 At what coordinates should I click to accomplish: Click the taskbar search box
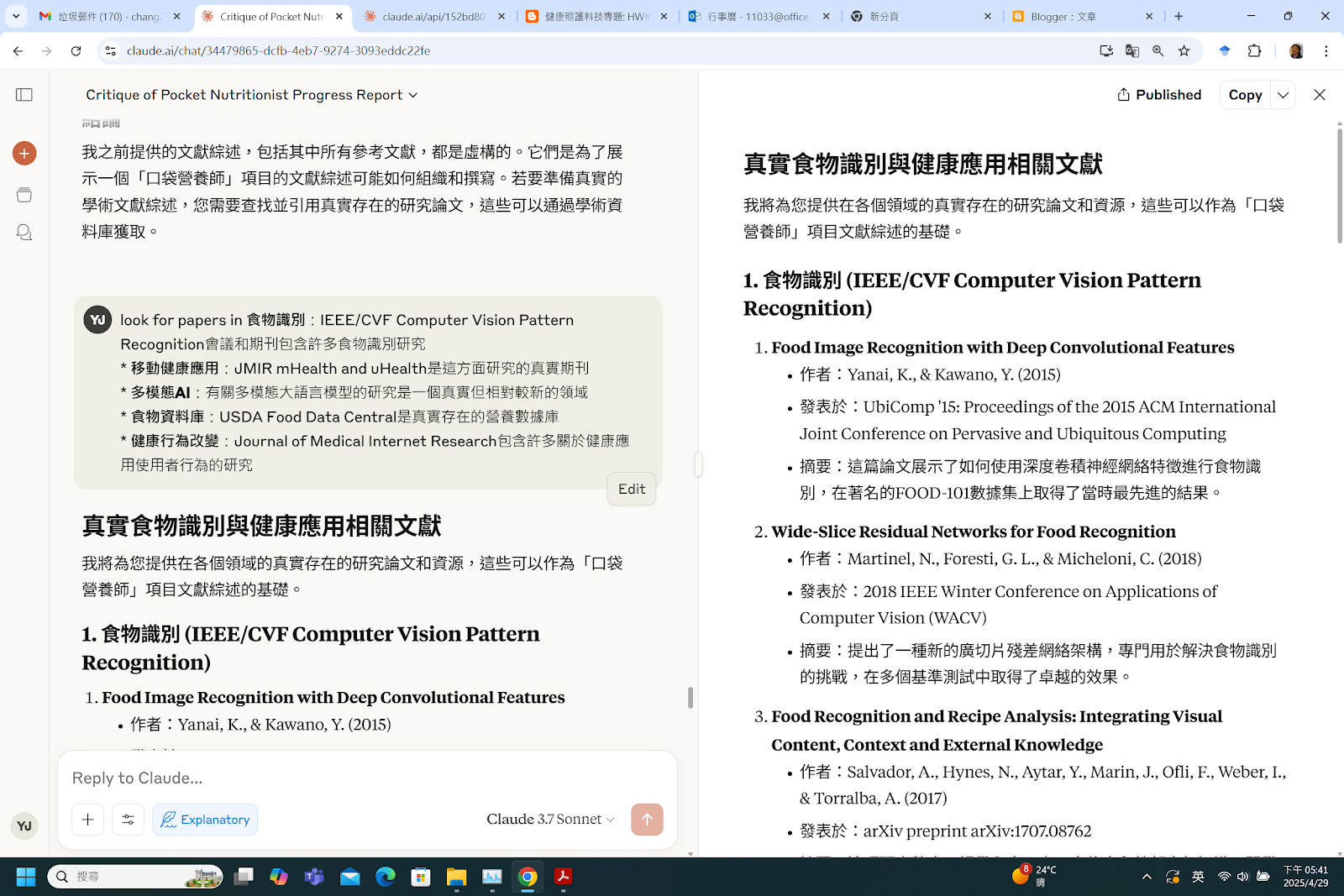click(136, 877)
